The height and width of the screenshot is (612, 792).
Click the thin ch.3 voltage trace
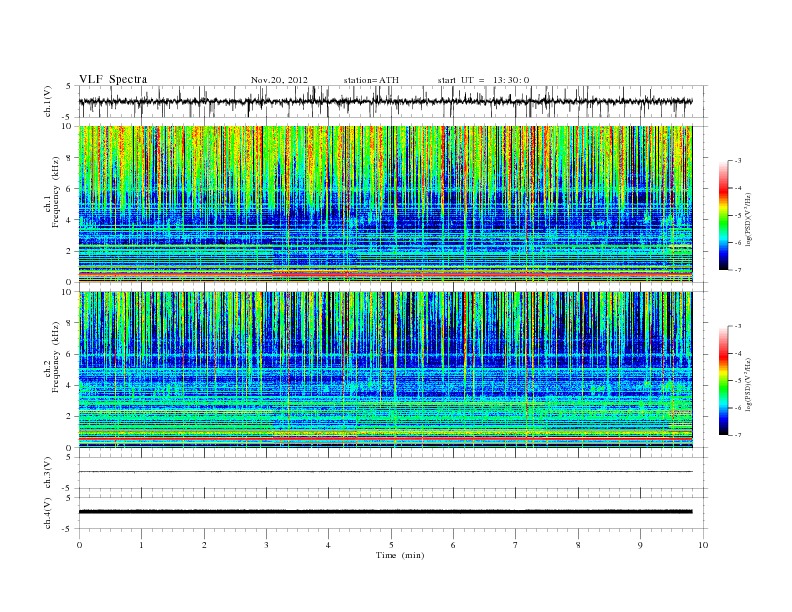tap(385, 472)
